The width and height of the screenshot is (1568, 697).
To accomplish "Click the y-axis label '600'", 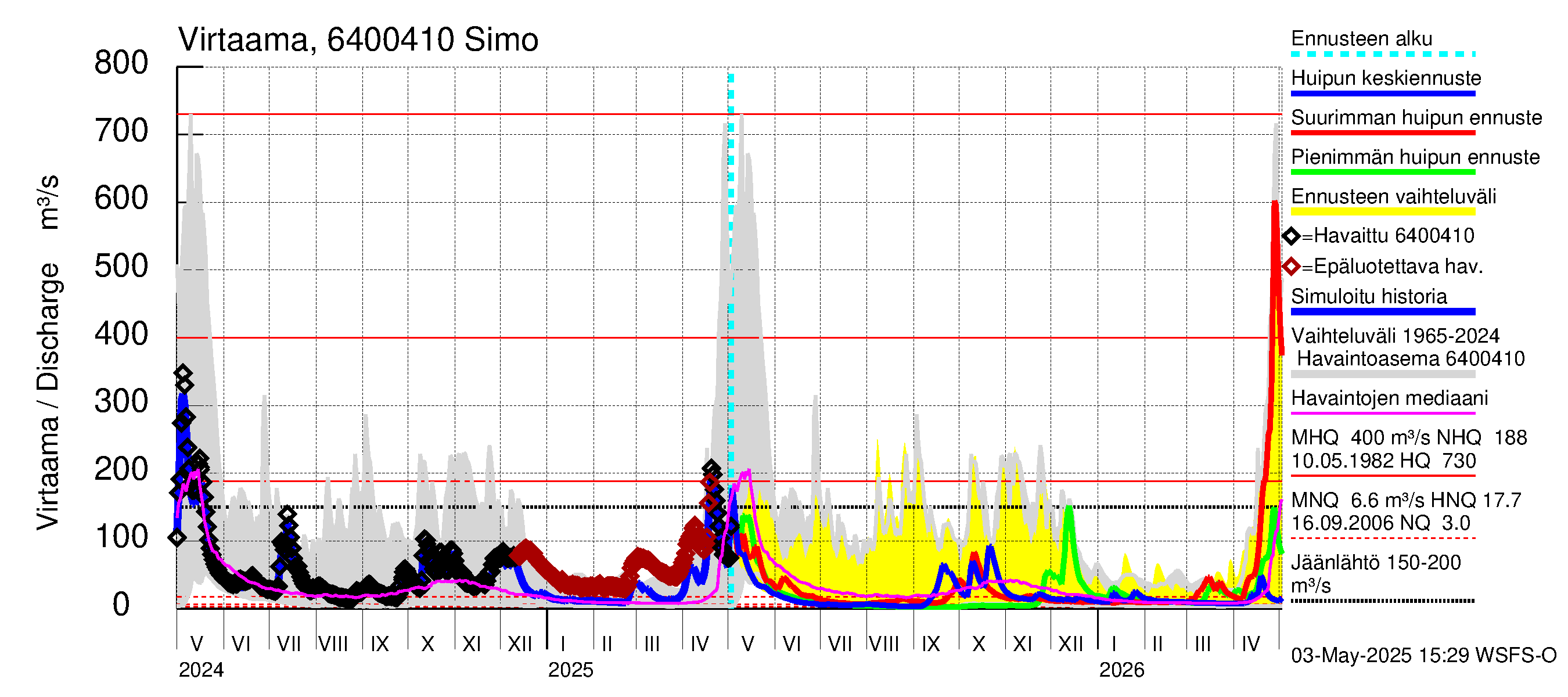I will click(x=121, y=199).
